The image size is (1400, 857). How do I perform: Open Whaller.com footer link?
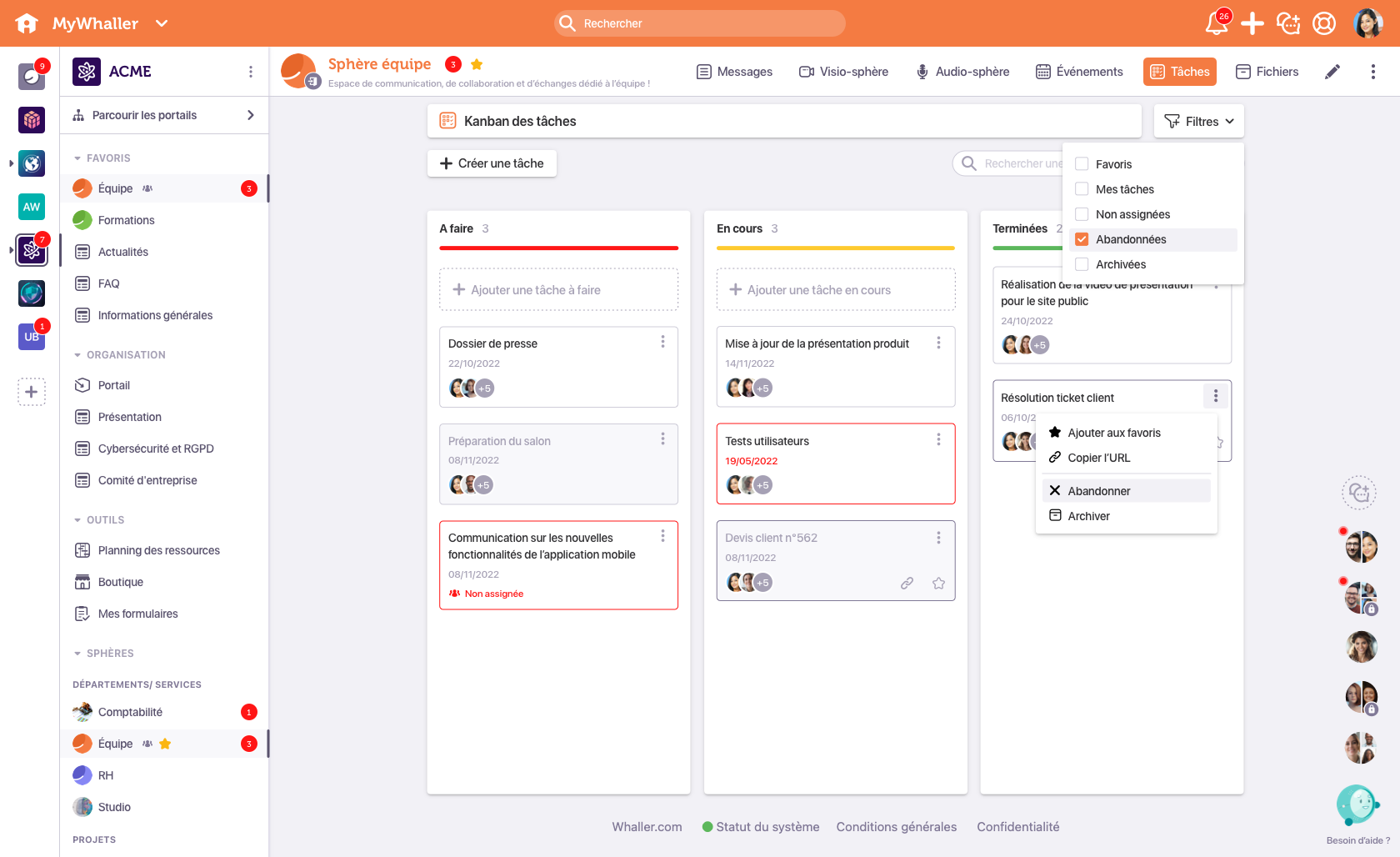coord(647,827)
